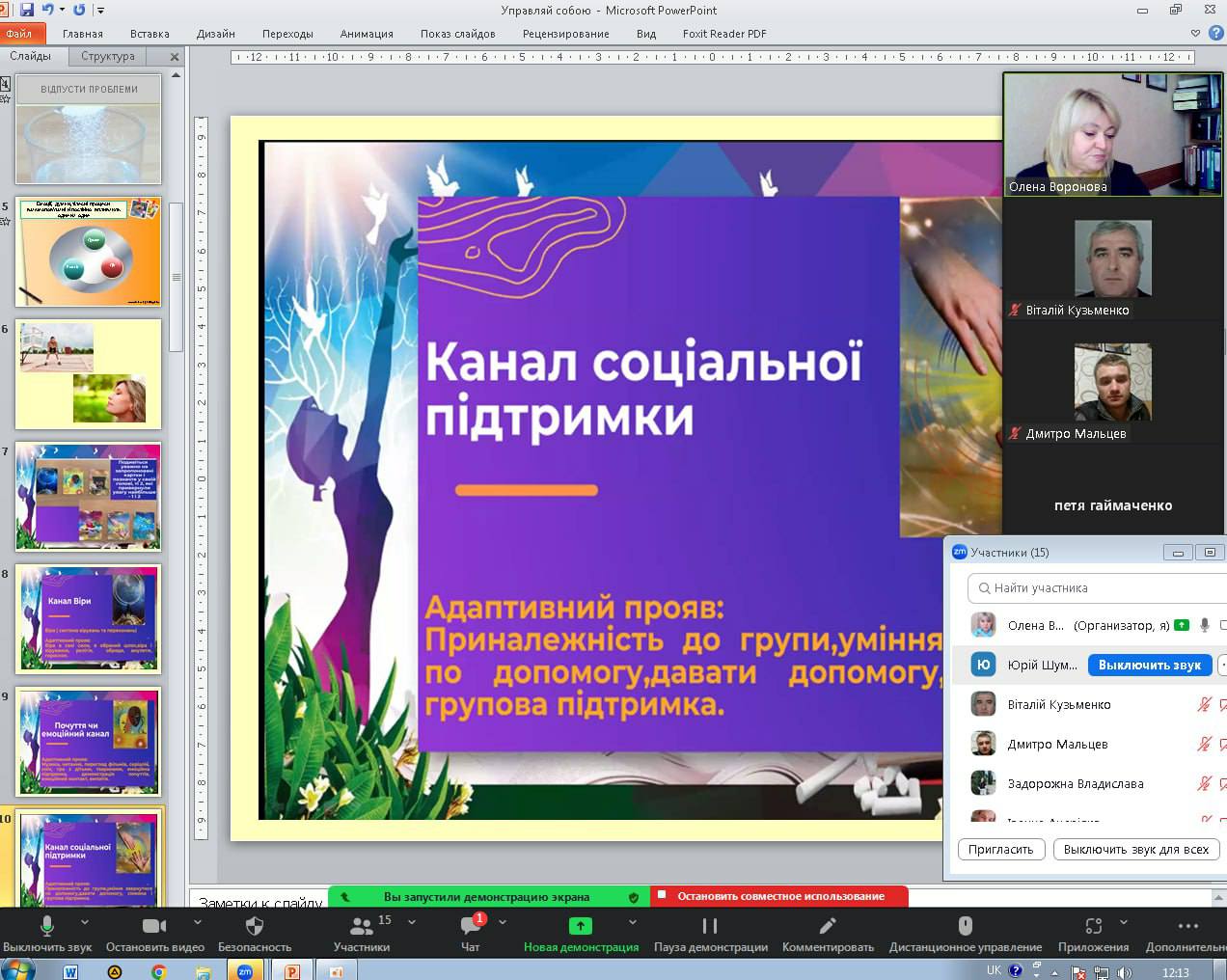Open Zoom Security shield icon
The height and width of the screenshot is (980, 1227).
(x=255, y=927)
